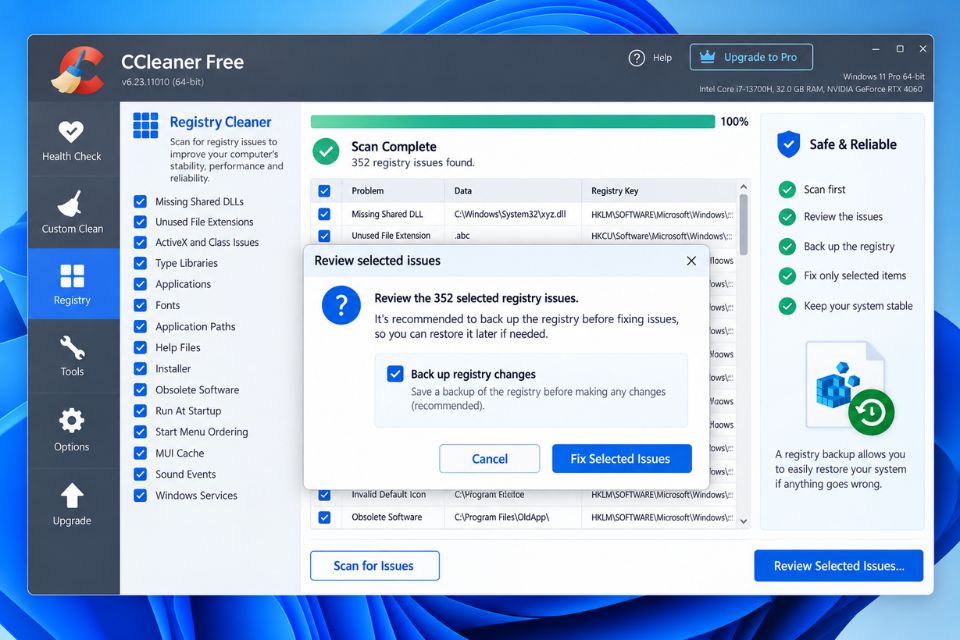Toggle the Windows Services checkbox
The image size is (960, 640).
click(x=140, y=495)
